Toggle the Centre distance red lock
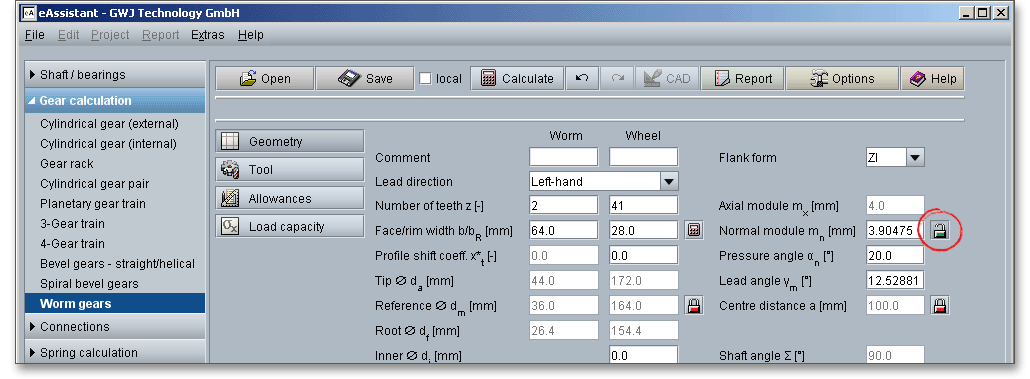Image resolution: width=1030 pixels, height=379 pixels. tap(941, 305)
